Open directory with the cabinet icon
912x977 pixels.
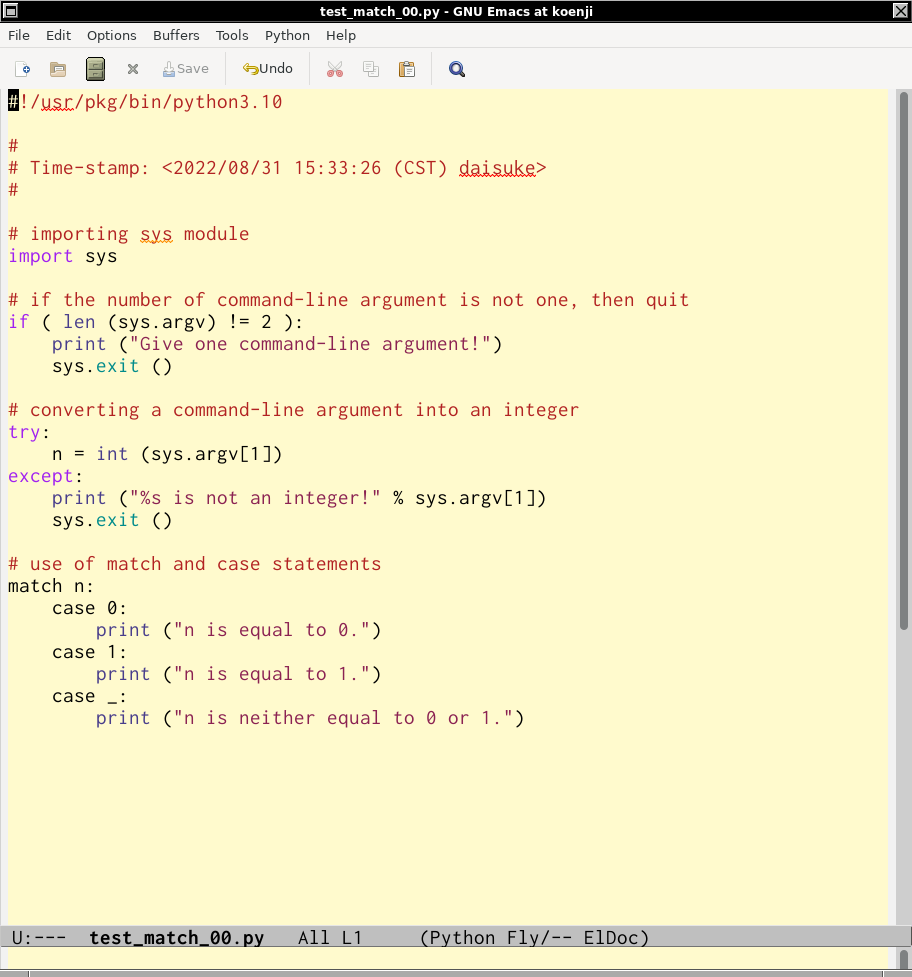tap(95, 69)
